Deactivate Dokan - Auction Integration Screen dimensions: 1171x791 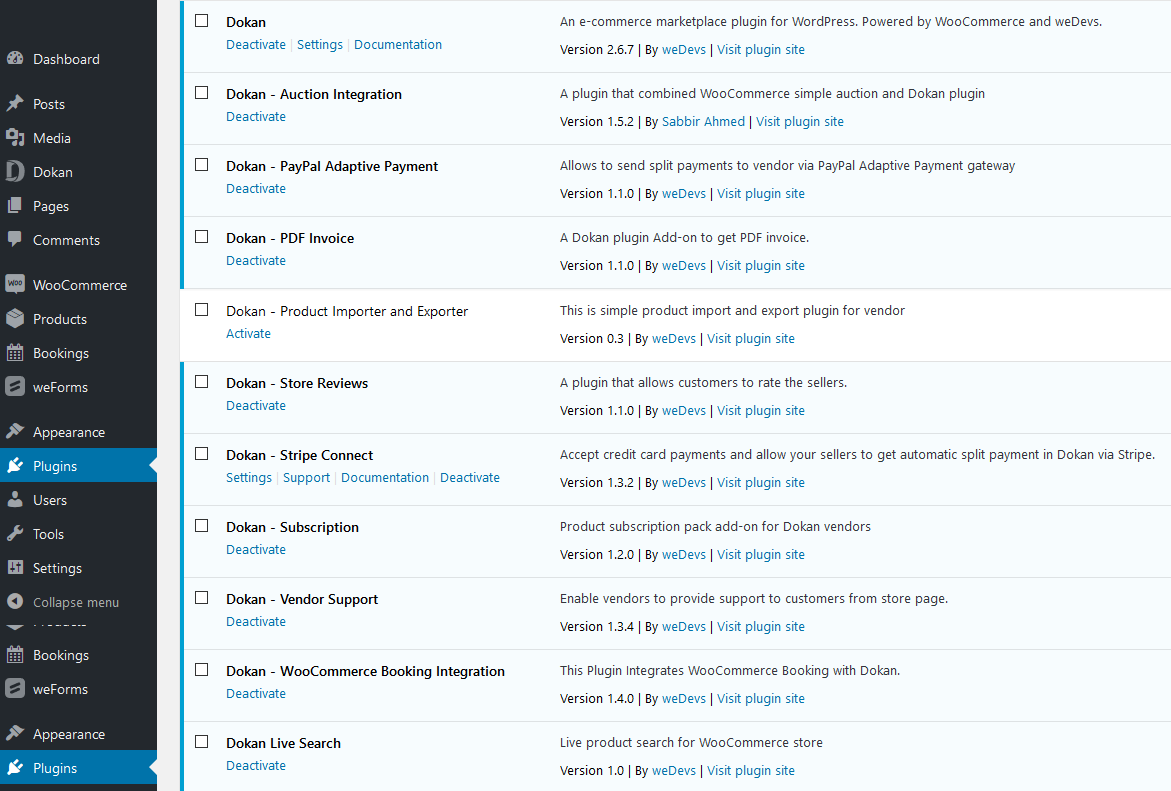click(255, 117)
